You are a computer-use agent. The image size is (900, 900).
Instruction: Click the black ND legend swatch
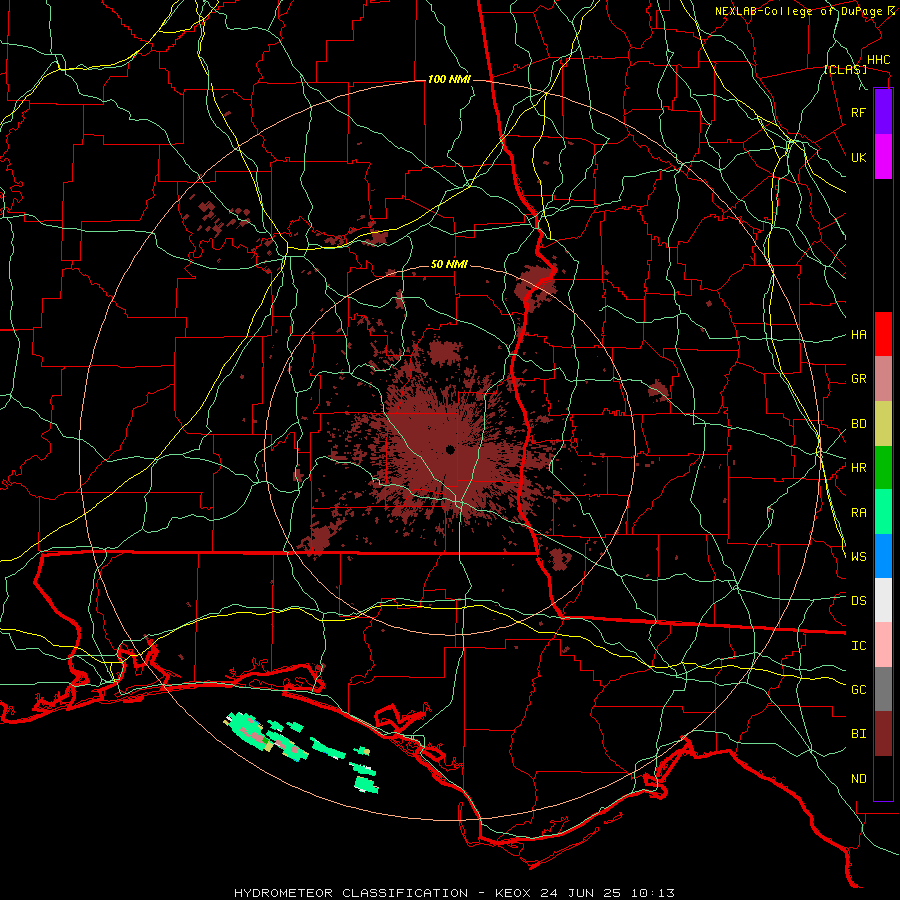(883, 778)
